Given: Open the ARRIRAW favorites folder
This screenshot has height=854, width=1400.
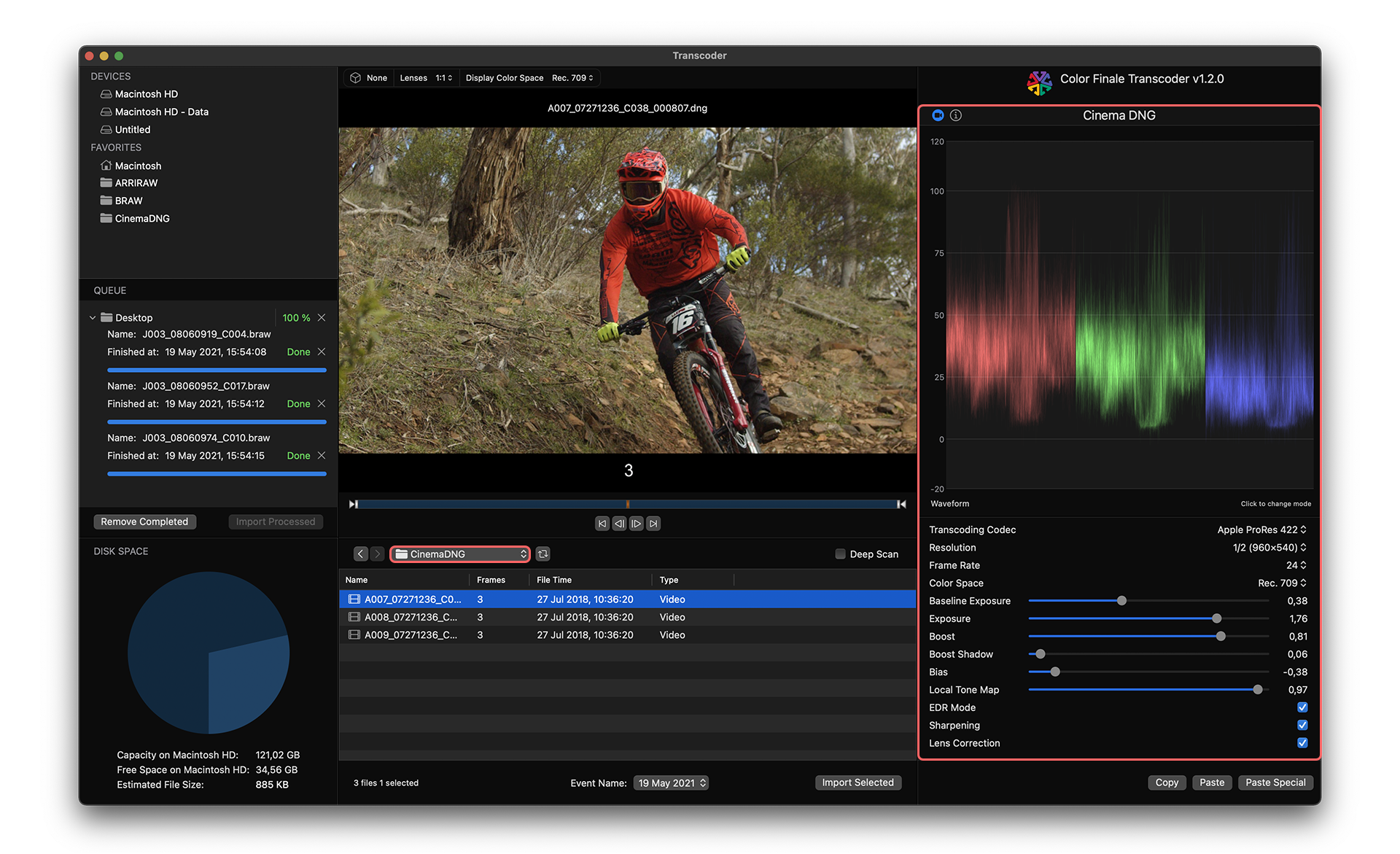Looking at the screenshot, I should point(128,183).
